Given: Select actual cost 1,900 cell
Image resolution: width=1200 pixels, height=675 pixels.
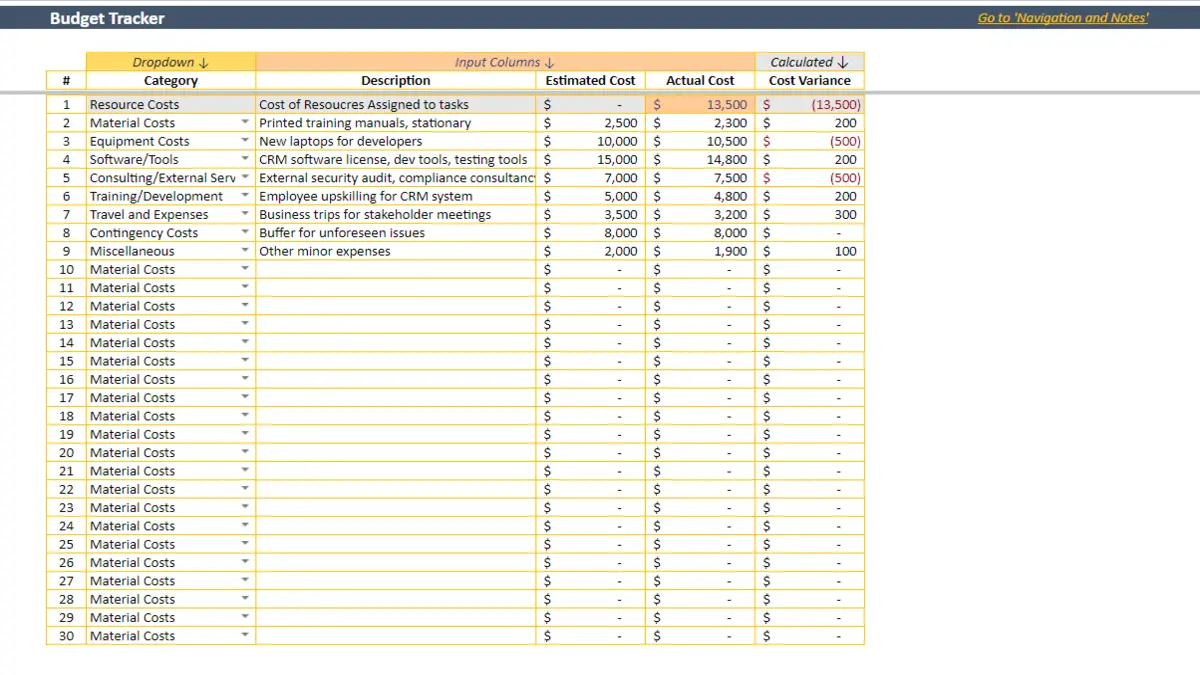Looking at the screenshot, I should [700, 251].
